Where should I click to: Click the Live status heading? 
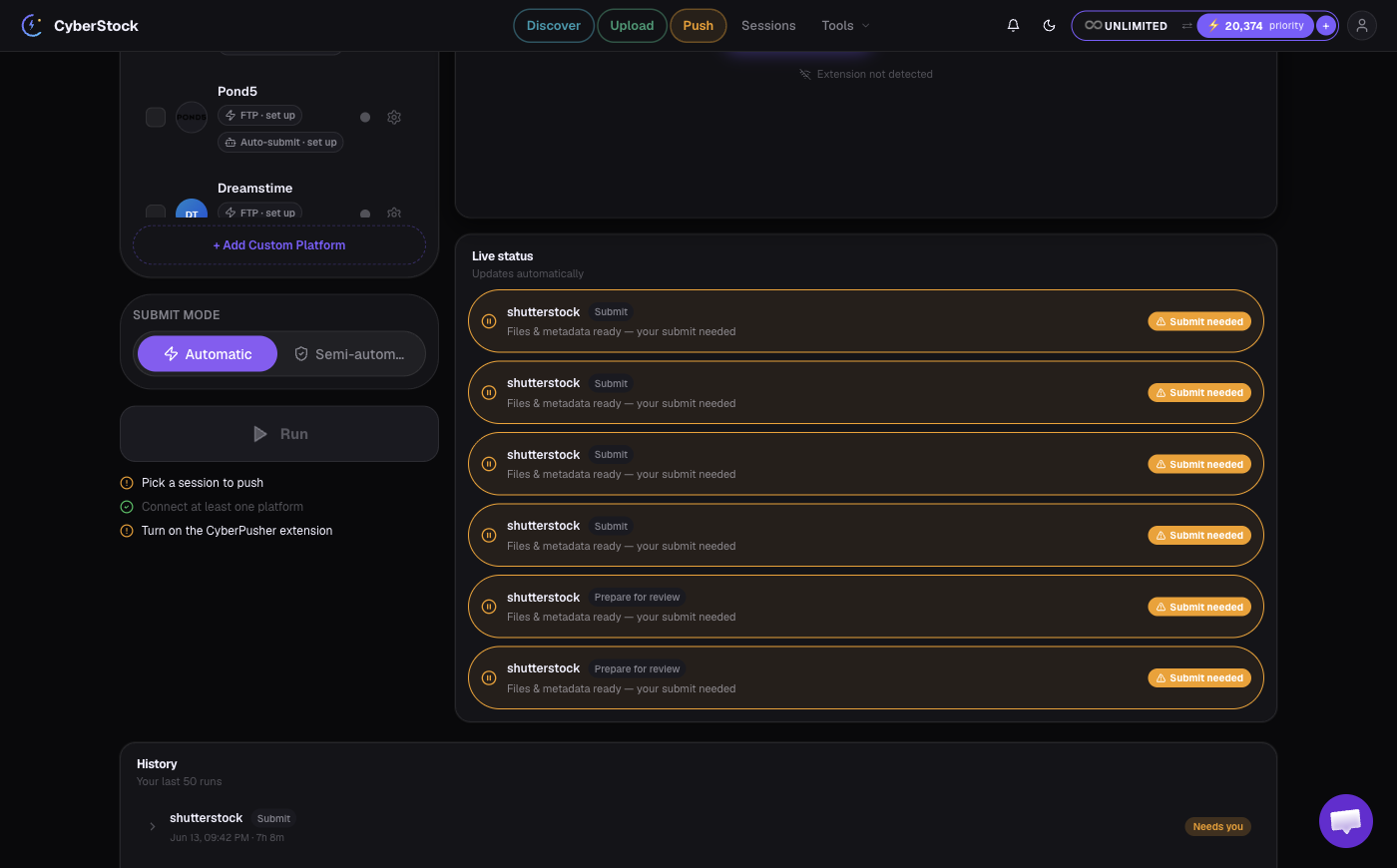click(503, 256)
